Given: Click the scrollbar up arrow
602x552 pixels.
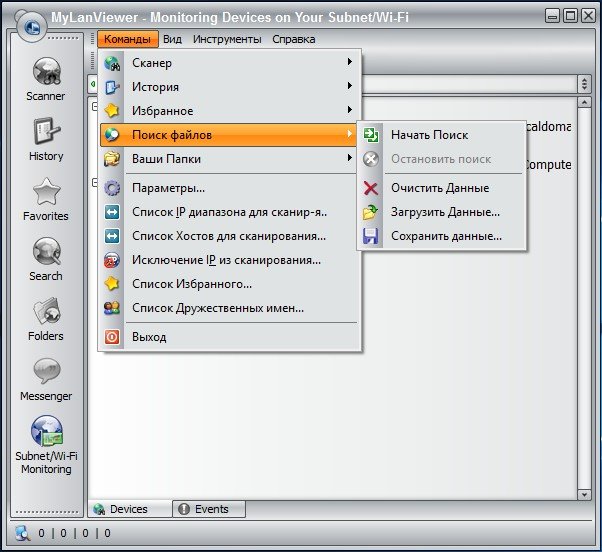Looking at the screenshot, I should click(584, 102).
